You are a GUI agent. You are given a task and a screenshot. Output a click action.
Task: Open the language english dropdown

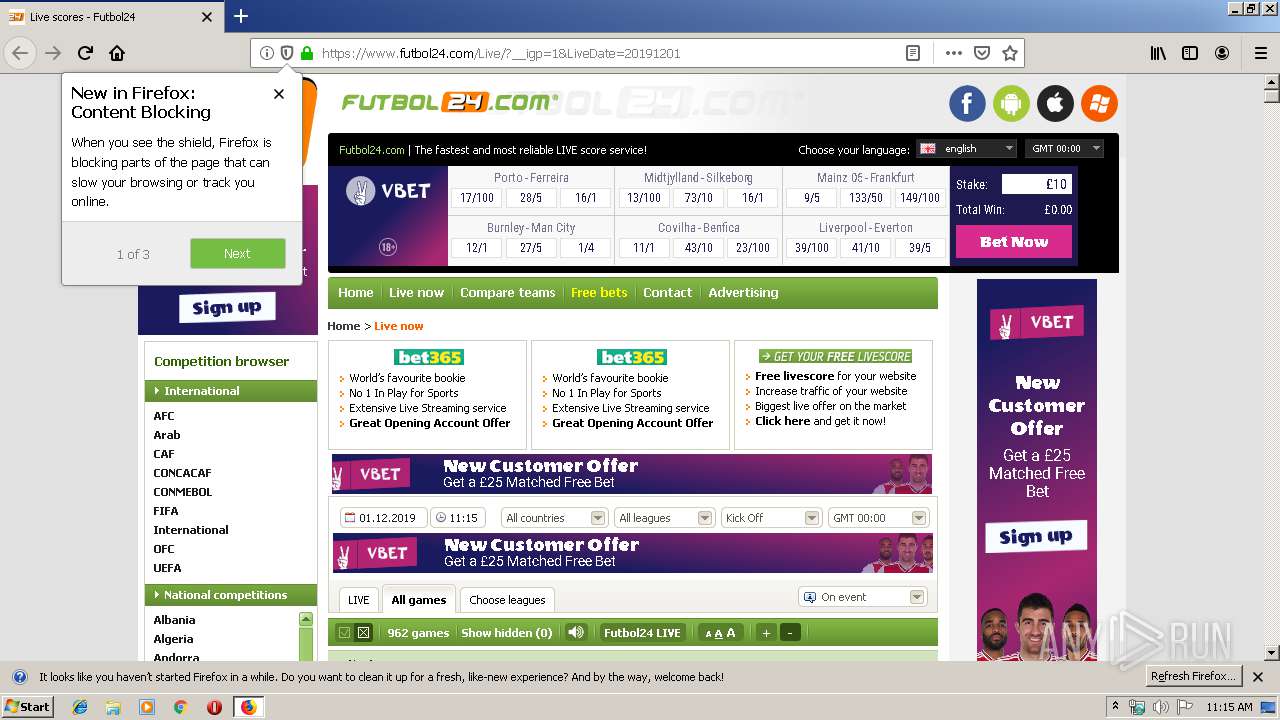[966, 148]
